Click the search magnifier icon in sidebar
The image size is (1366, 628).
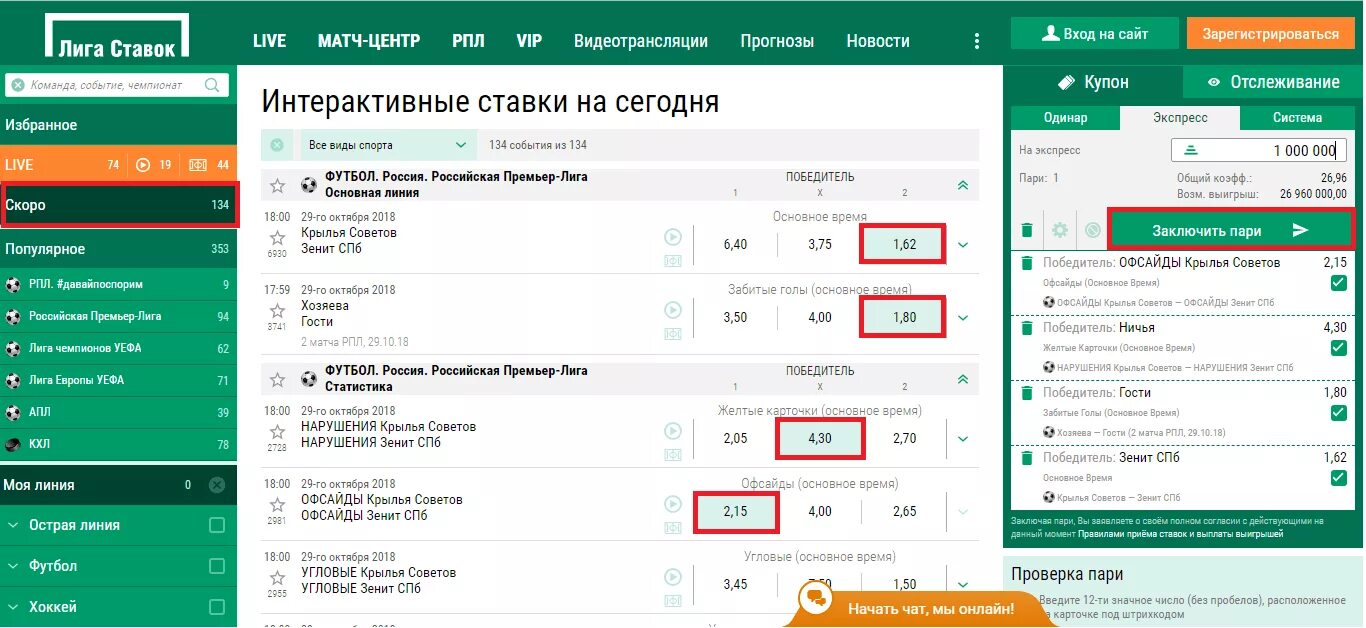[x=212, y=85]
